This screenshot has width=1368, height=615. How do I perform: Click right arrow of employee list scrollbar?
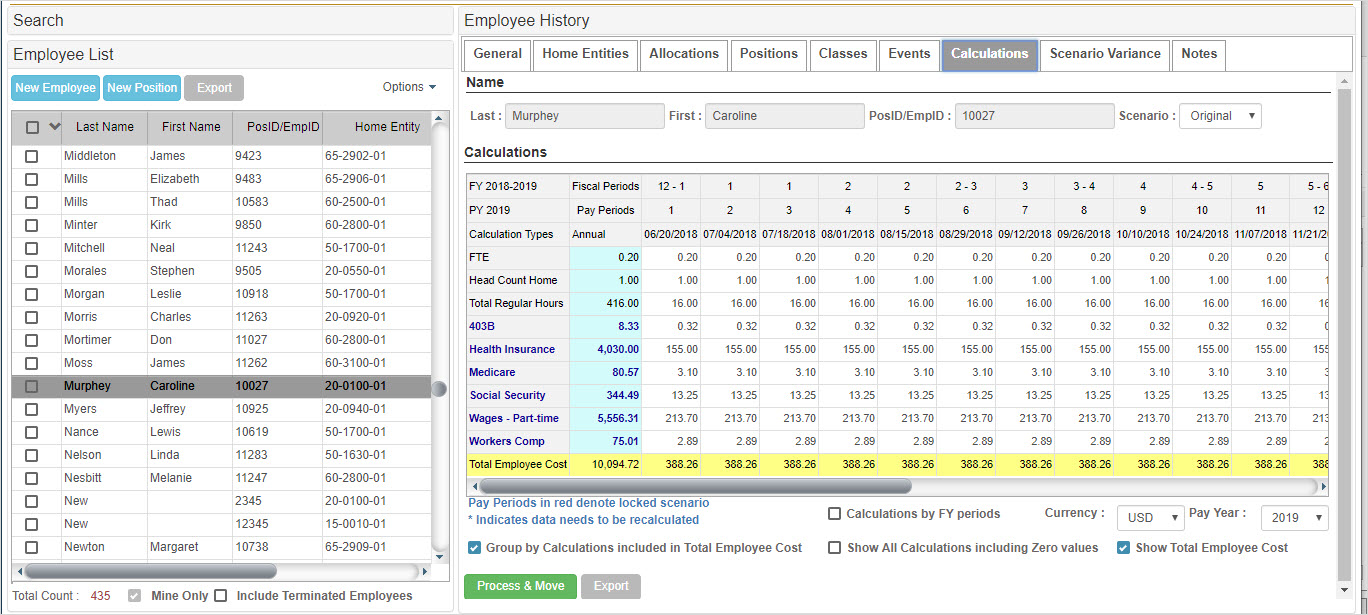tap(424, 571)
